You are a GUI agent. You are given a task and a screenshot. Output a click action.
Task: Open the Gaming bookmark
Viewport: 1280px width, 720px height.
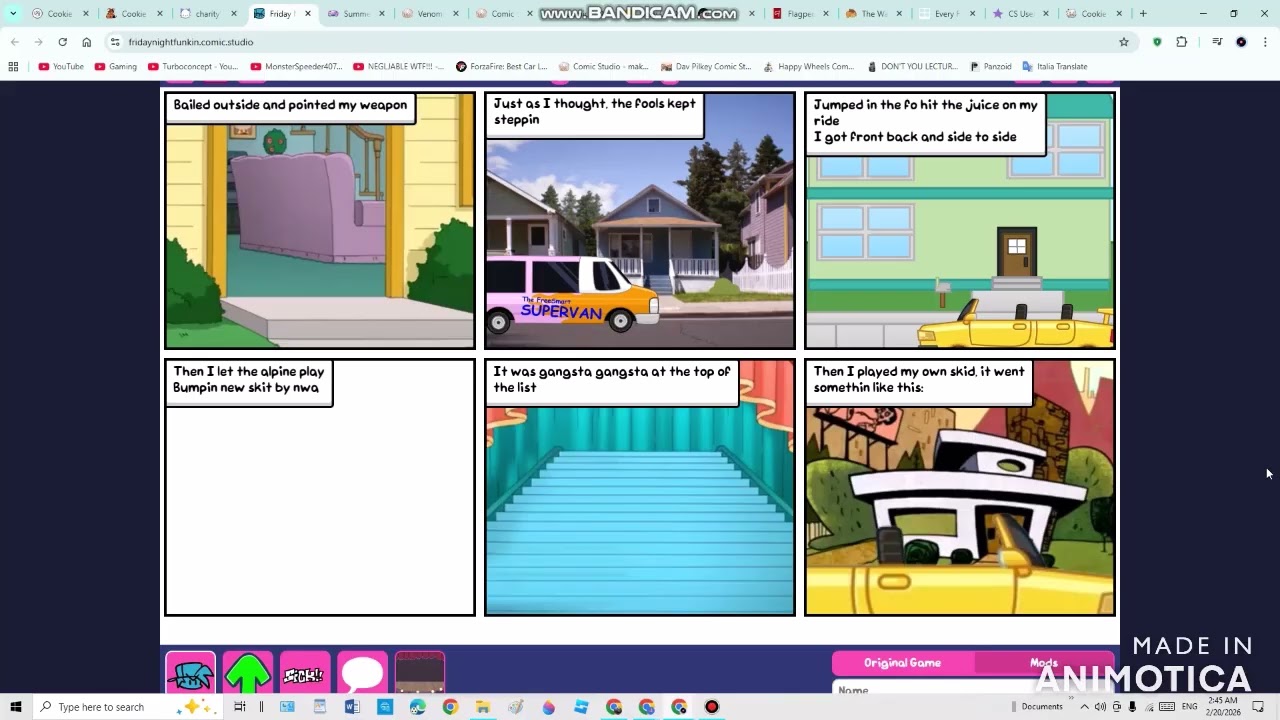(115, 67)
